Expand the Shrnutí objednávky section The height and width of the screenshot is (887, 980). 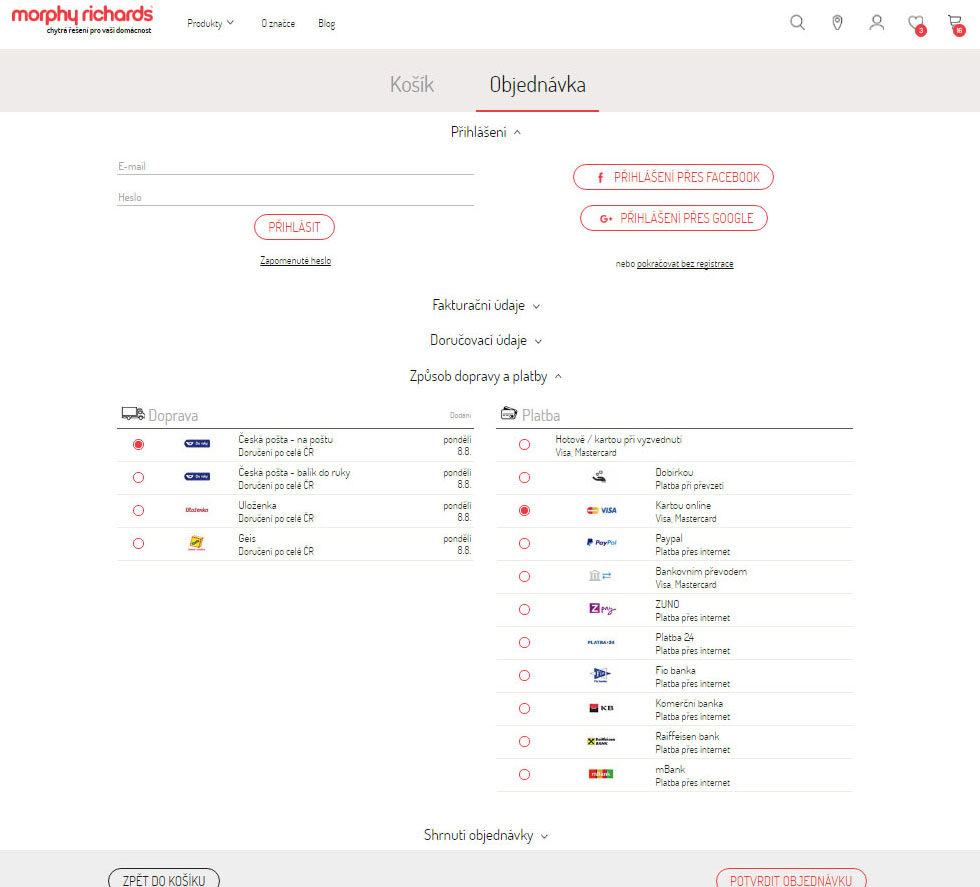[x=486, y=835]
